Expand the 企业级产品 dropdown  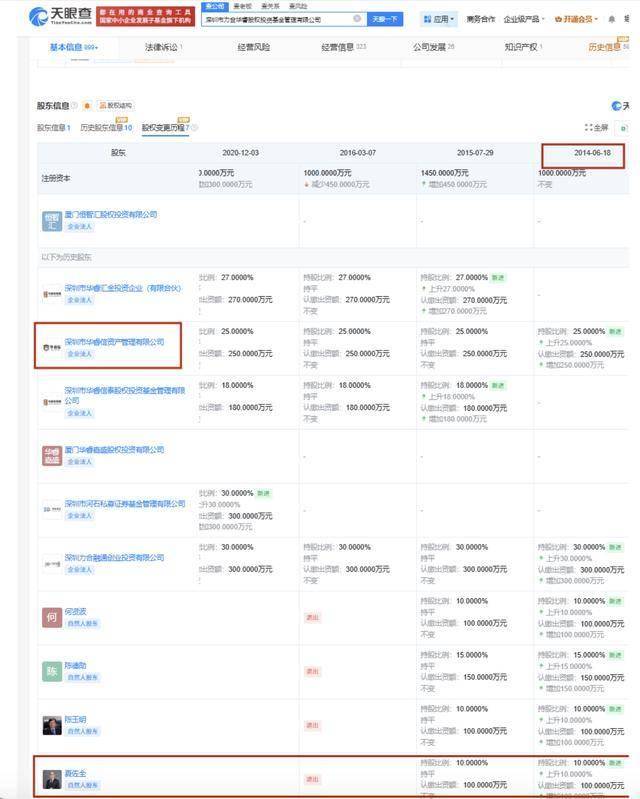pos(524,19)
